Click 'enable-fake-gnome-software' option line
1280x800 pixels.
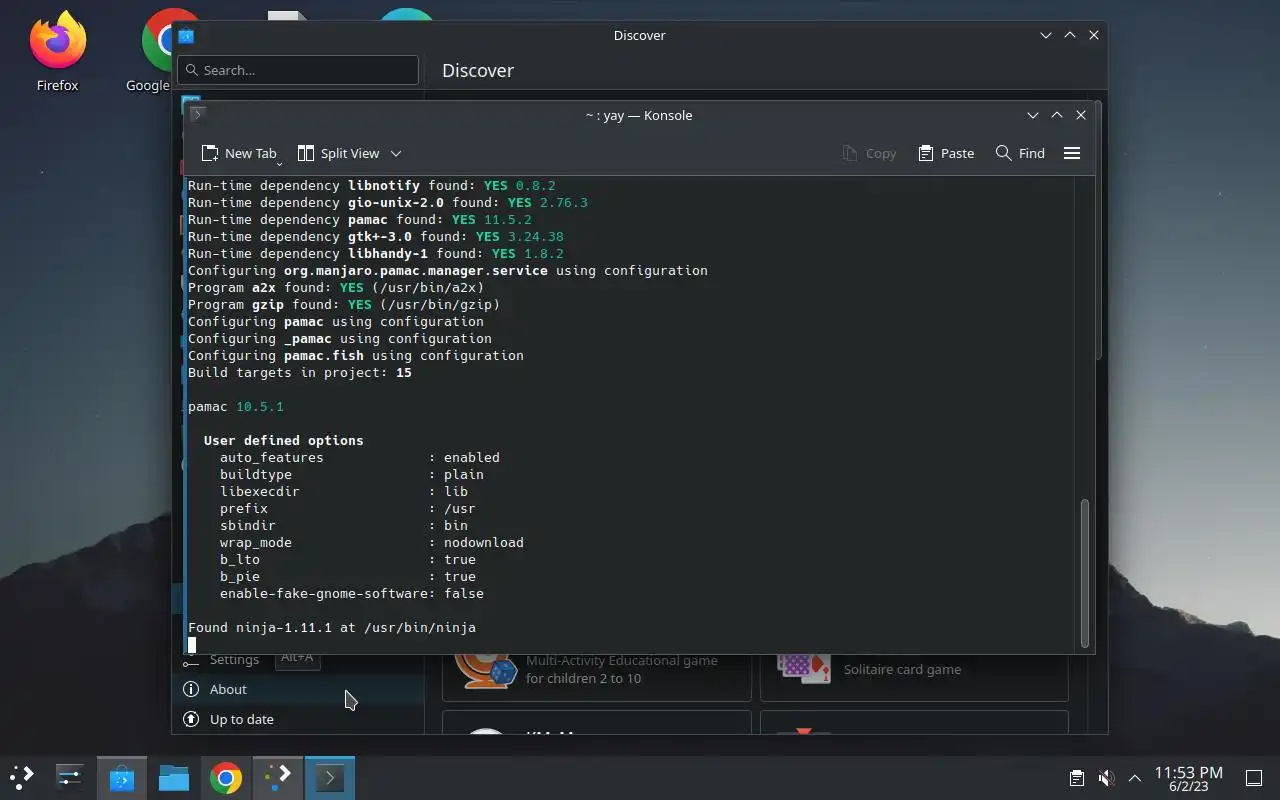coord(352,594)
